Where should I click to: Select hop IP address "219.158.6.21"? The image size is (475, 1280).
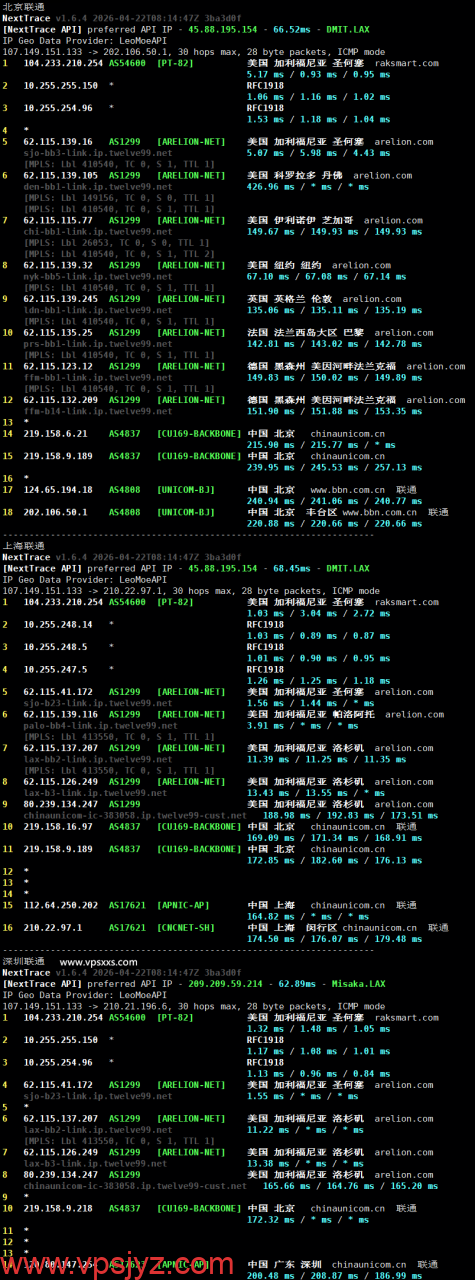click(x=56, y=433)
